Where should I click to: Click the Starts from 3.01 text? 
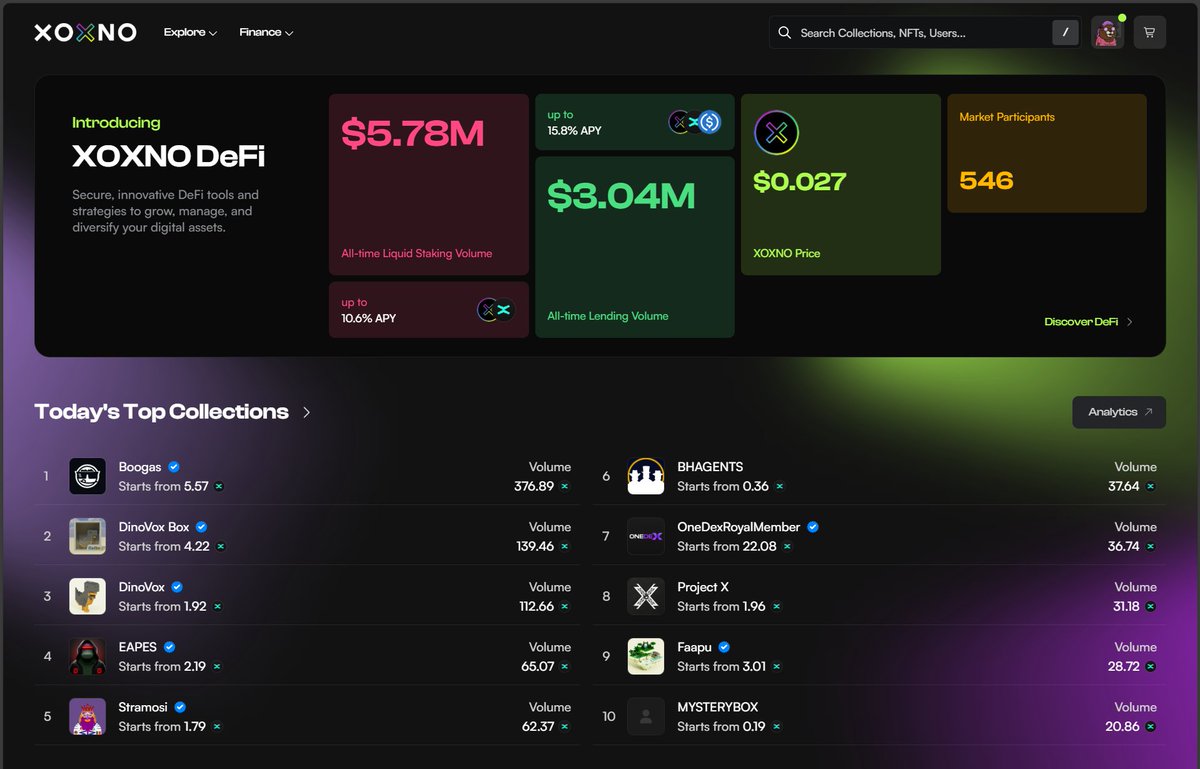721,666
